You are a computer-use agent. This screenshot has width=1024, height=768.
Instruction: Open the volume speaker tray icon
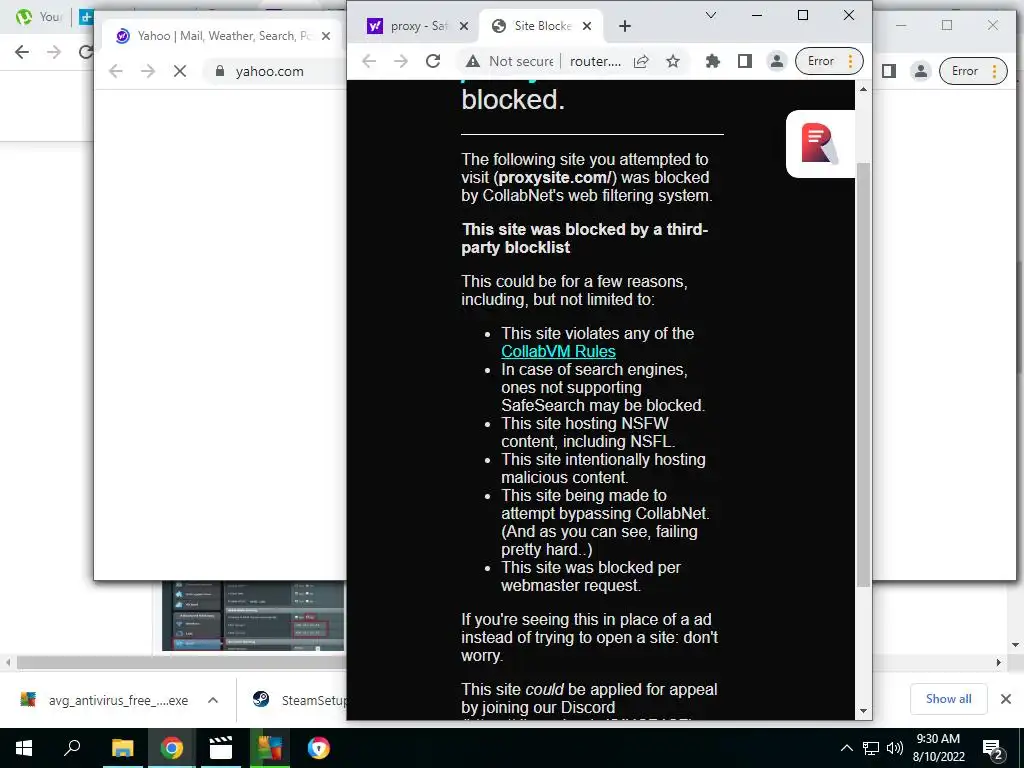point(895,748)
